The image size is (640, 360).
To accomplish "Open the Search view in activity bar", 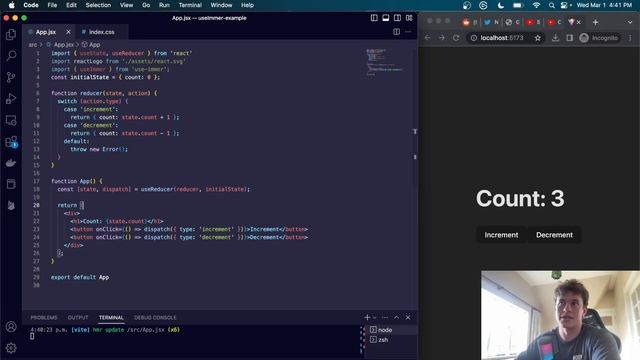I will 11,56.
